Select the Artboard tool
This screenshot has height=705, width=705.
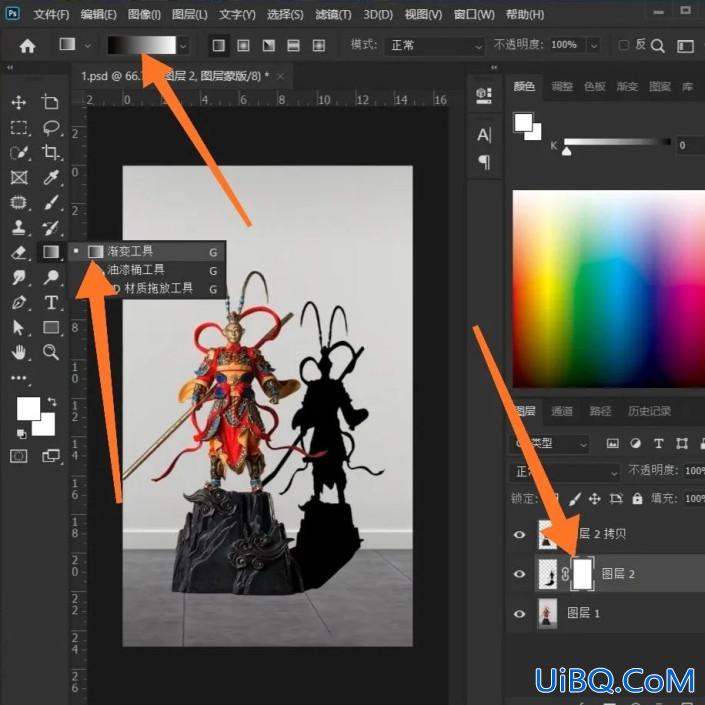click(50, 103)
